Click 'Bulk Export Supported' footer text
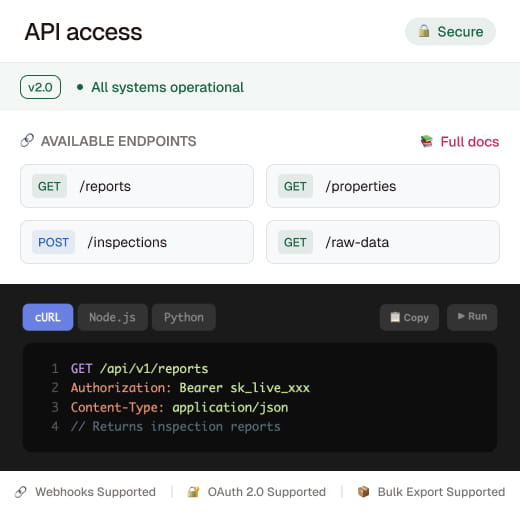Image resolution: width=520 pixels, height=512 pixels. [x=441, y=492]
